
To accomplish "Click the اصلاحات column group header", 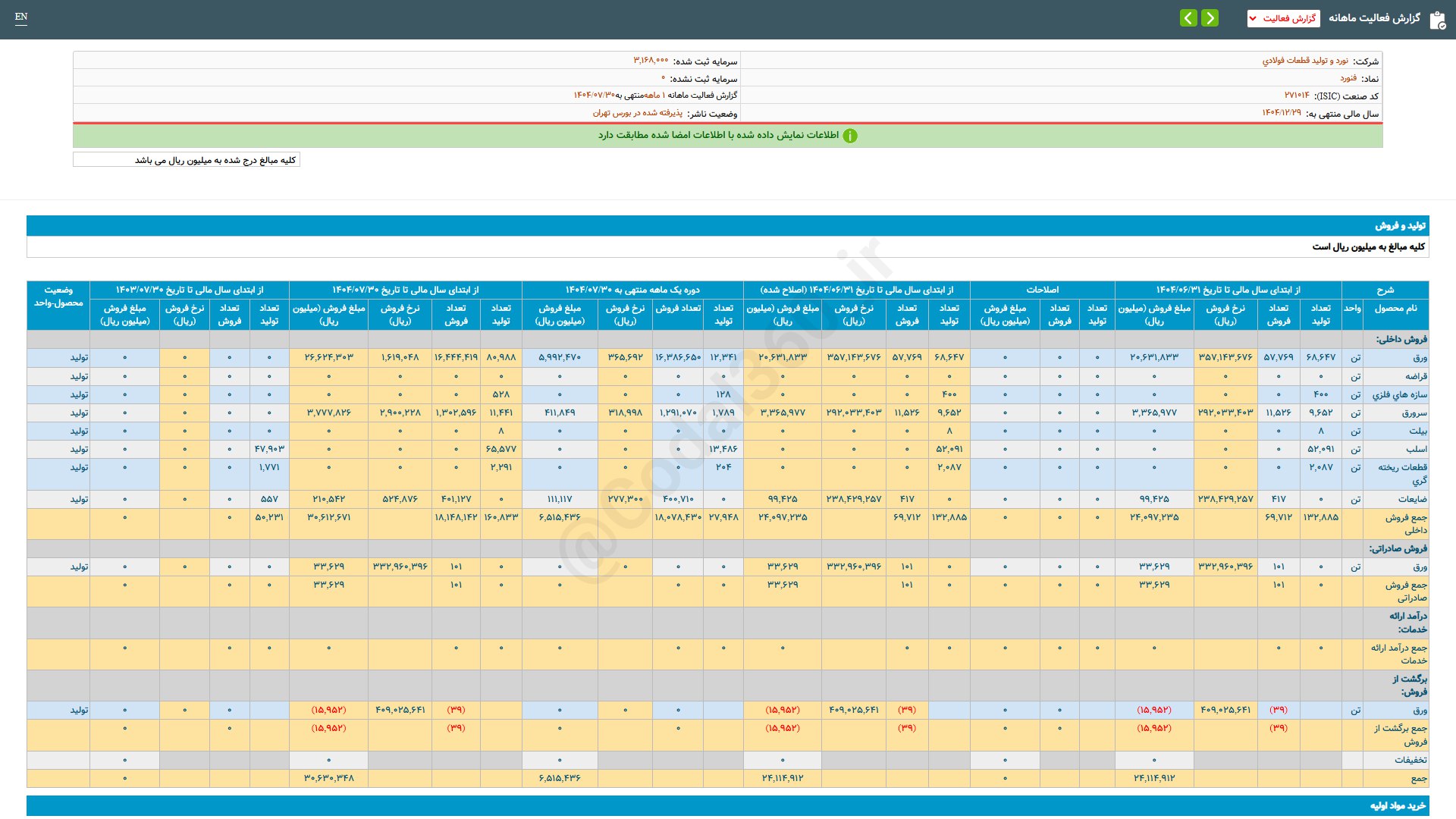I will click(x=1042, y=290).
